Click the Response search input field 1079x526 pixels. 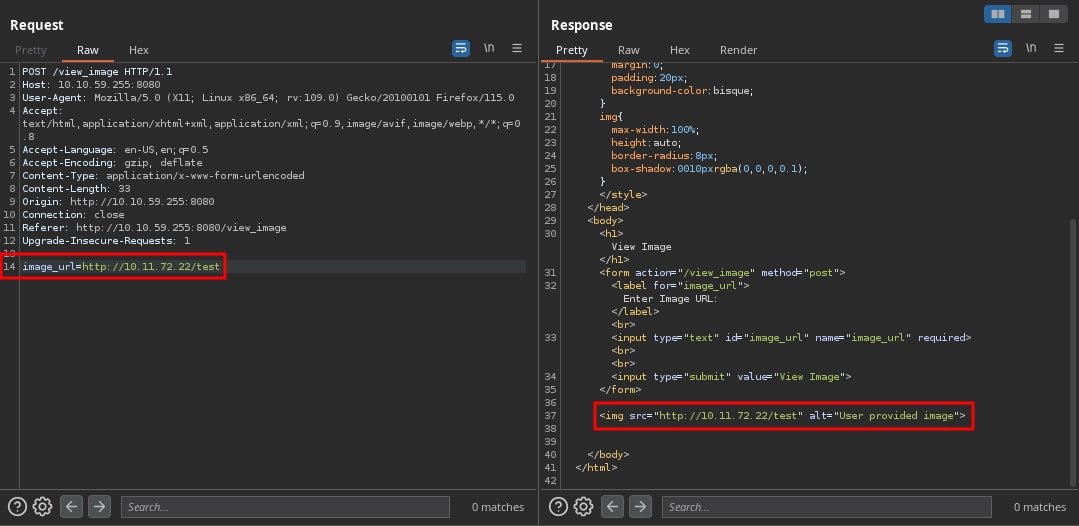pos(826,507)
